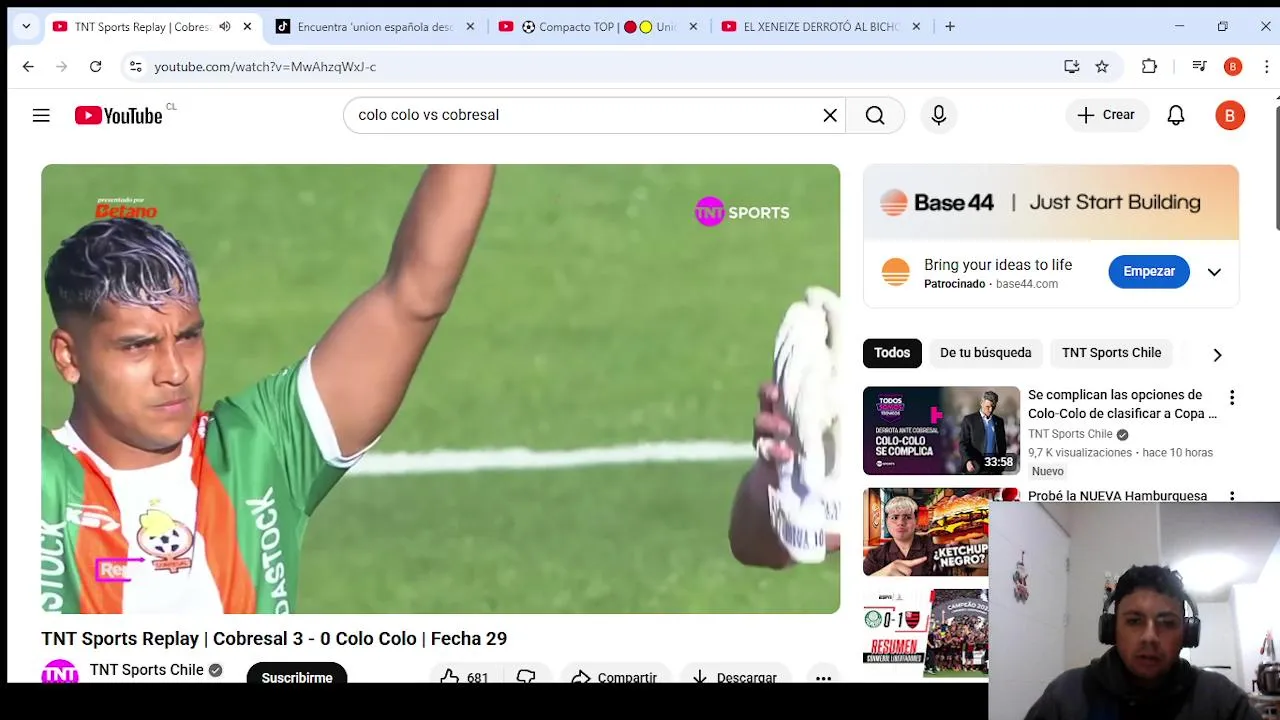The image size is (1280, 720).
Task: Open options for Se complican las opciones video
Action: click(1232, 398)
